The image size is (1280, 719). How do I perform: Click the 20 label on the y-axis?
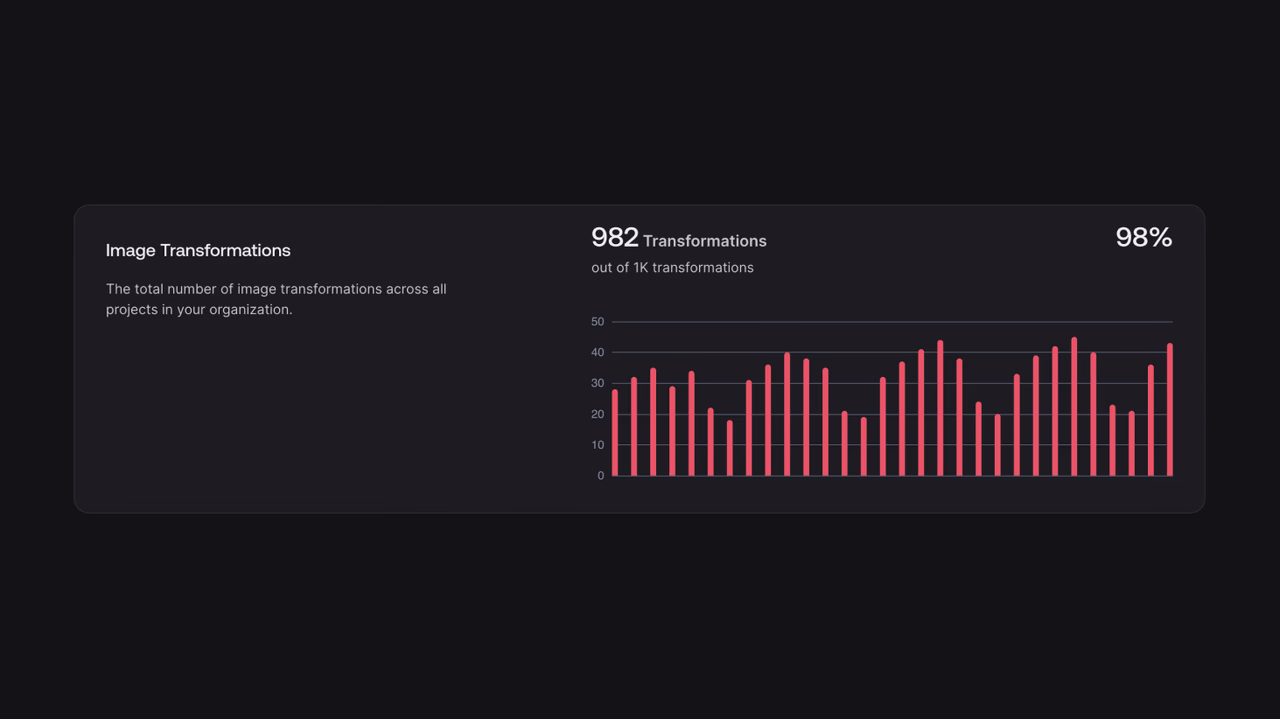[x=598, y=414]
